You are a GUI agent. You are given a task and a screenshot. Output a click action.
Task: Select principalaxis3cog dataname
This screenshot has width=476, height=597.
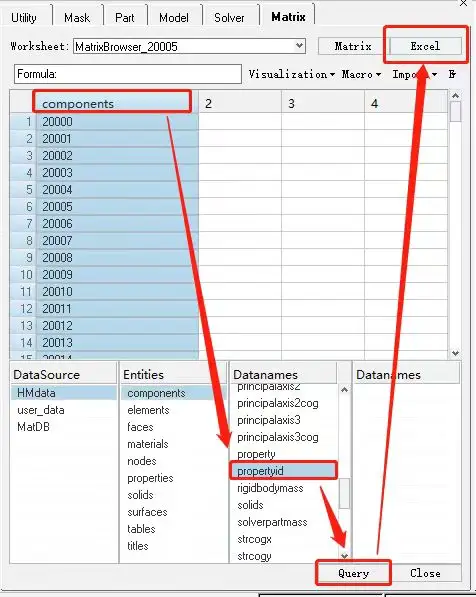click(x=284, y=437)
